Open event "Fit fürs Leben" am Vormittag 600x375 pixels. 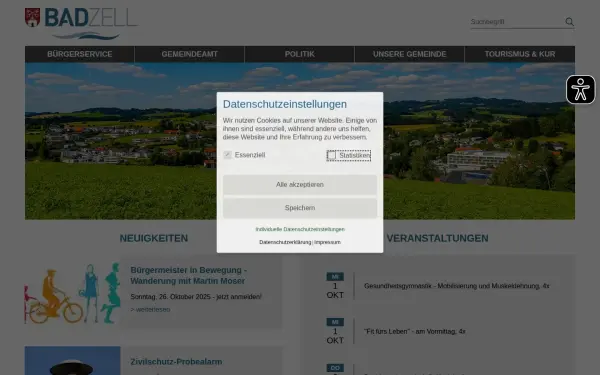(x=415, y=331)
